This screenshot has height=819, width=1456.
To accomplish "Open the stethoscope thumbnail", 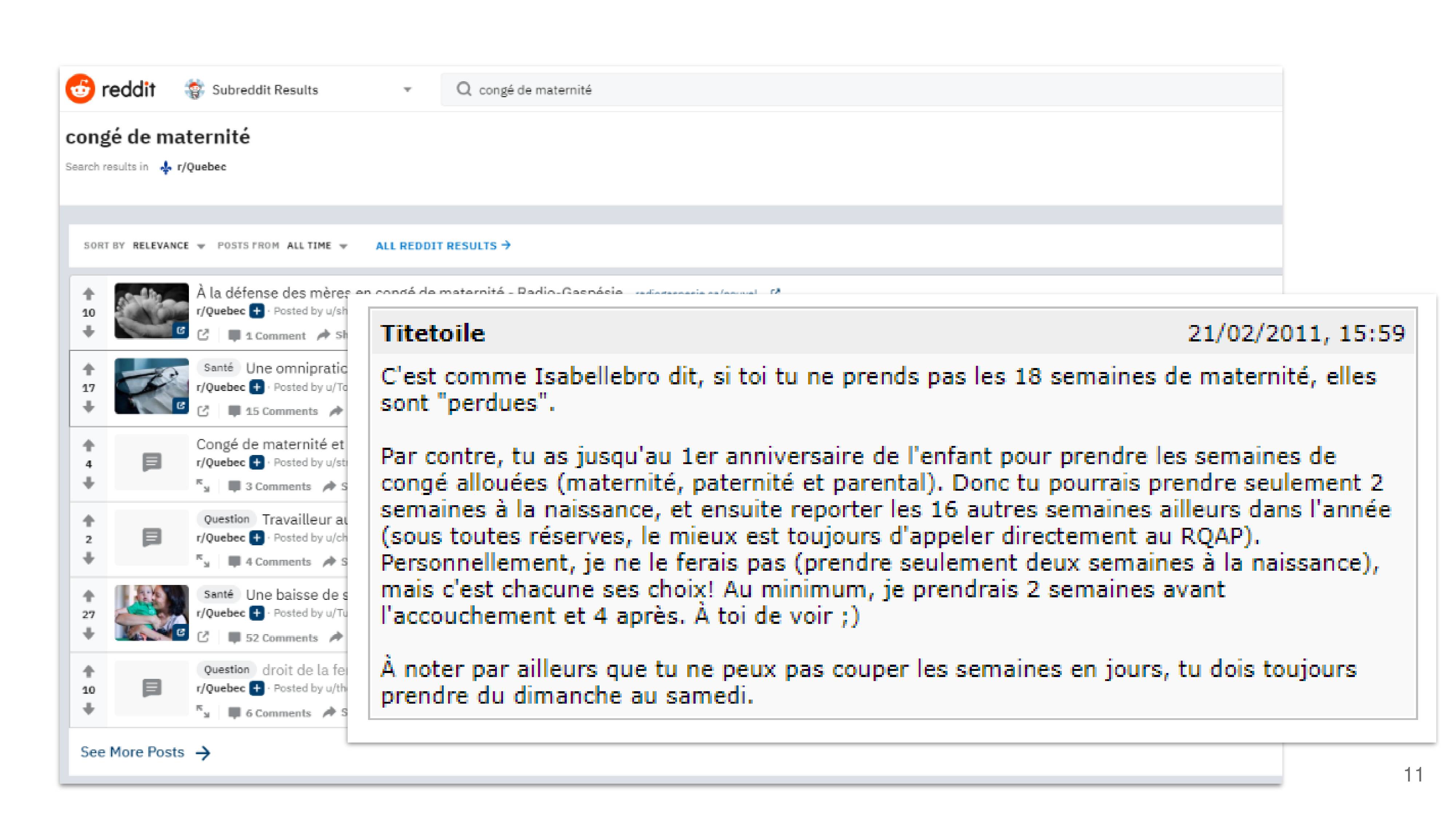I will pyautogui.click(x=151, y=386).
